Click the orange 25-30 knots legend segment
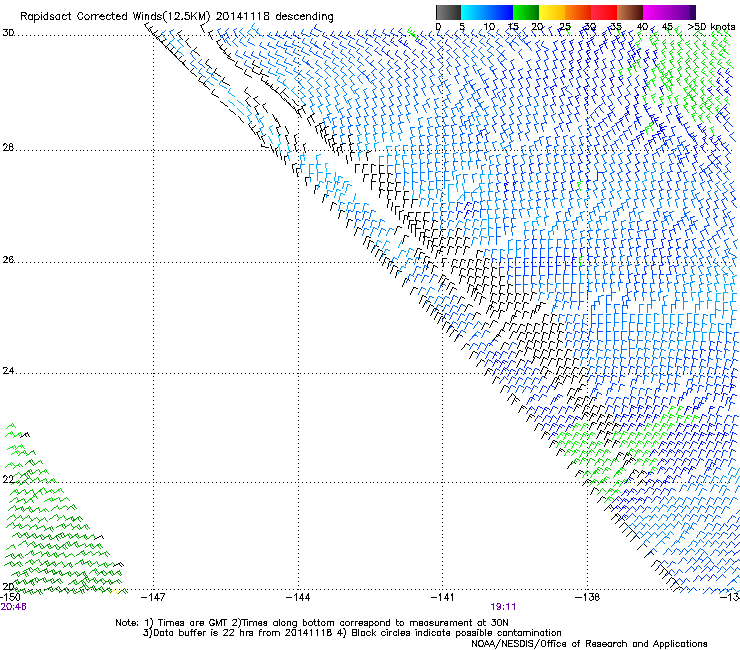Viewport: 740px width, 650px height. point(578,12)
